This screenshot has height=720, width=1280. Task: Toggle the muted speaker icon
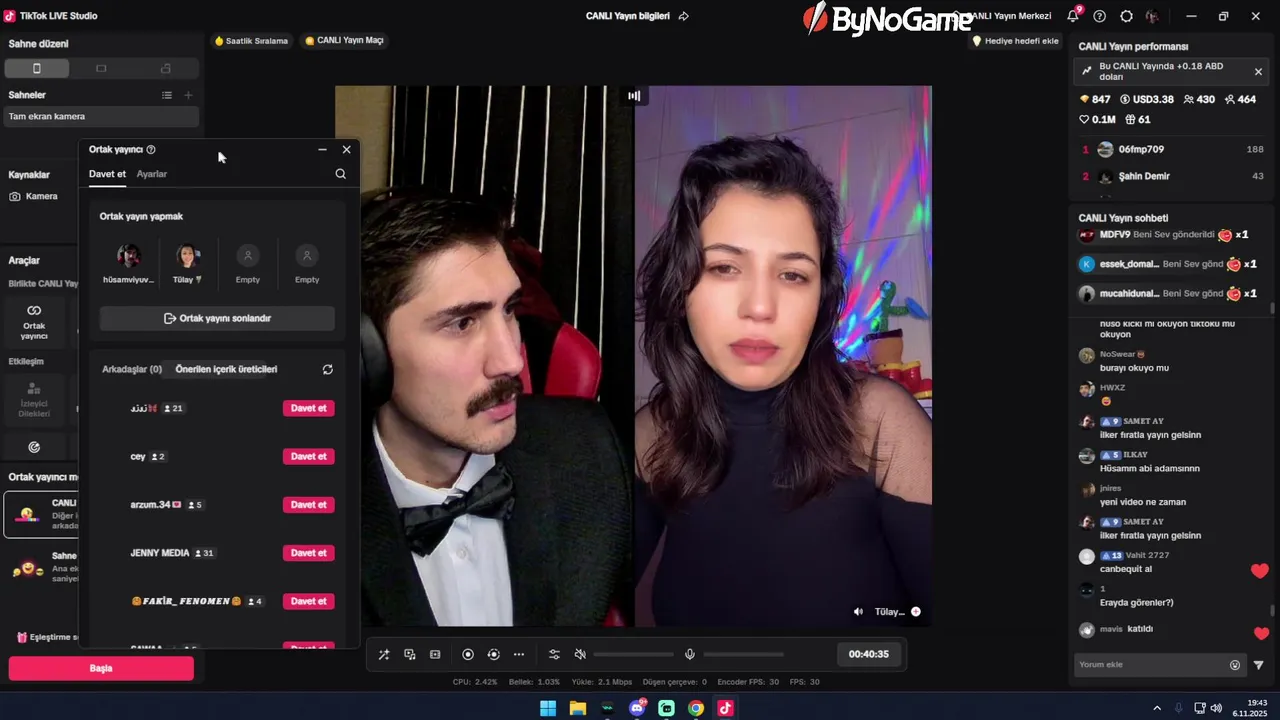580,654
